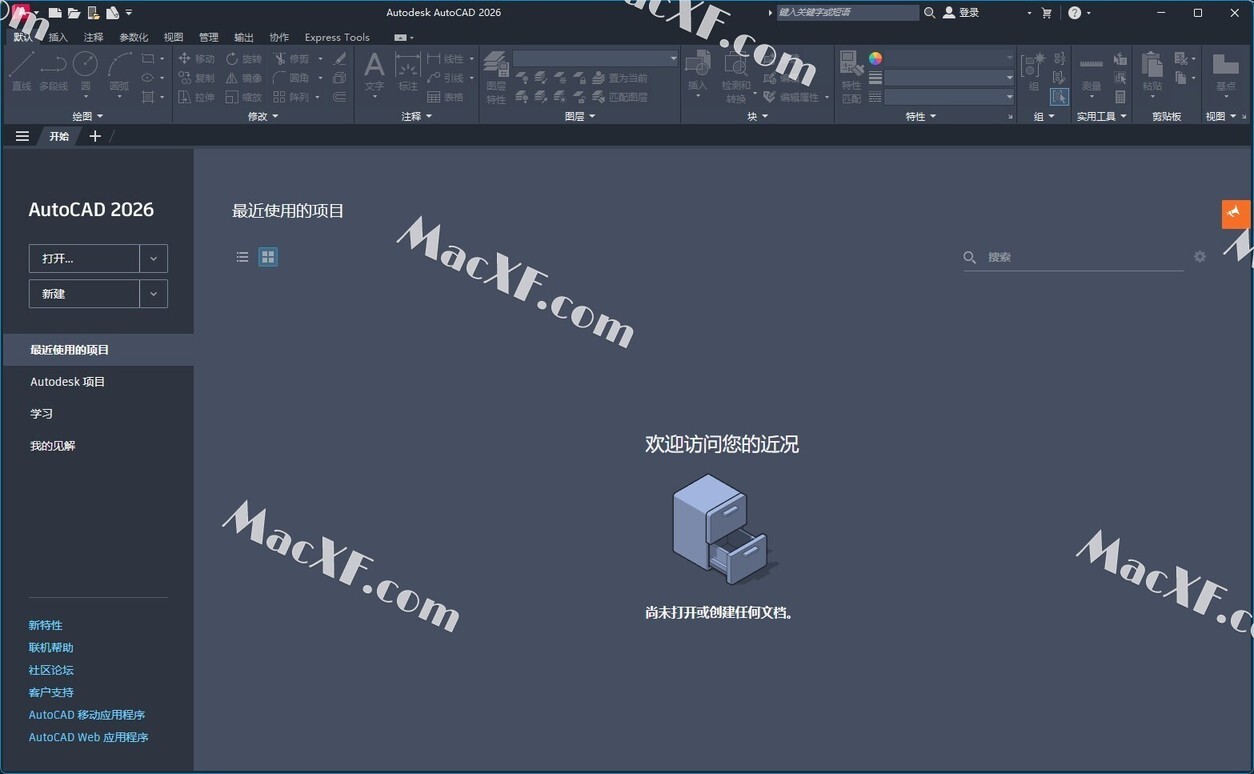The width and height of the screenshot is (1254, 774).
Task: Click the 圆角 (Fillet) tool
Action: point(291,78)
